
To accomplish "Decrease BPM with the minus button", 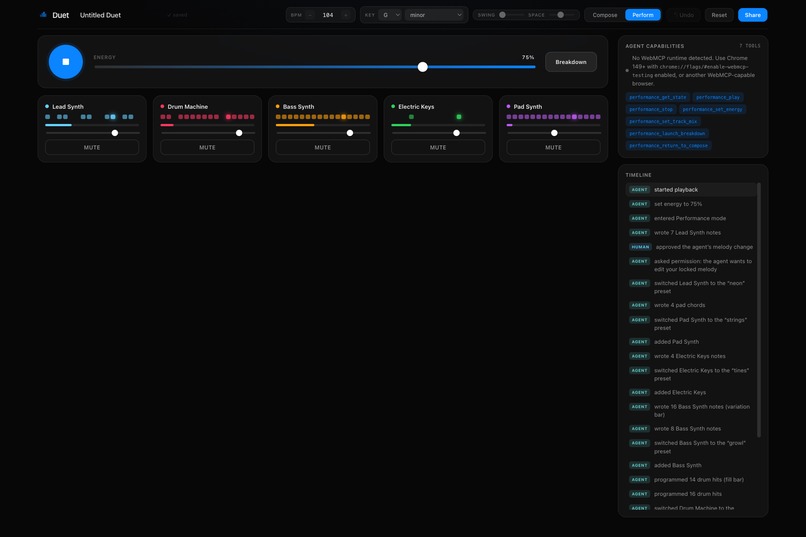I will tap(310, 15).
